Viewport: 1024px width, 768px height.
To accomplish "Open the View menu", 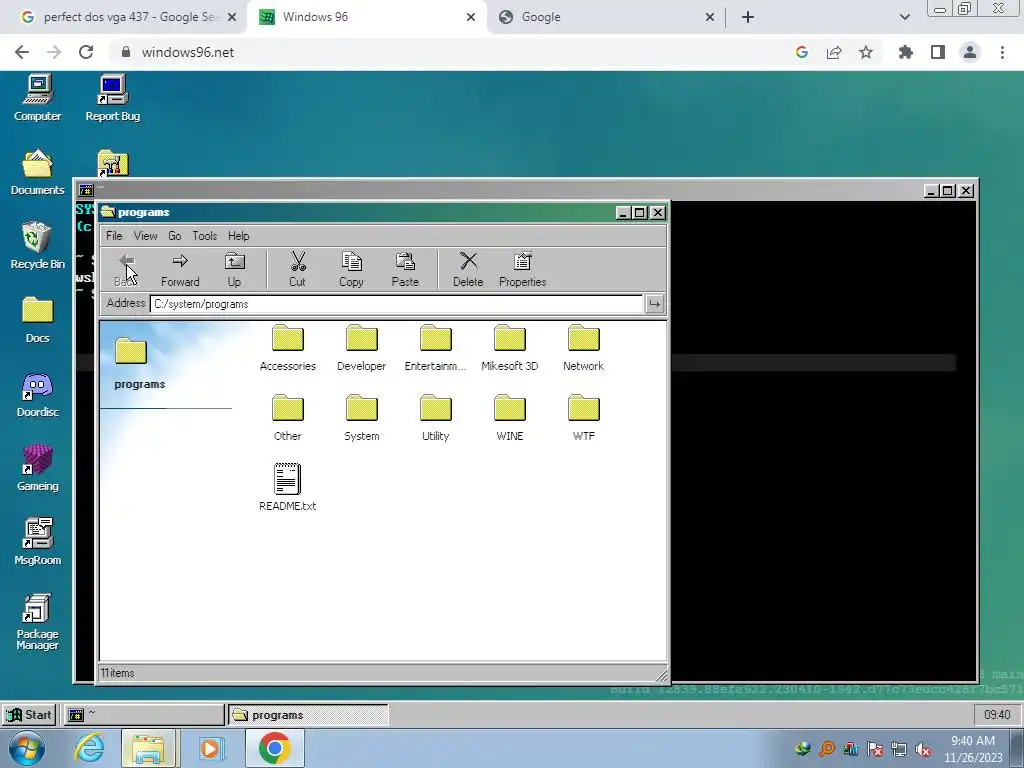I will 145,236.
